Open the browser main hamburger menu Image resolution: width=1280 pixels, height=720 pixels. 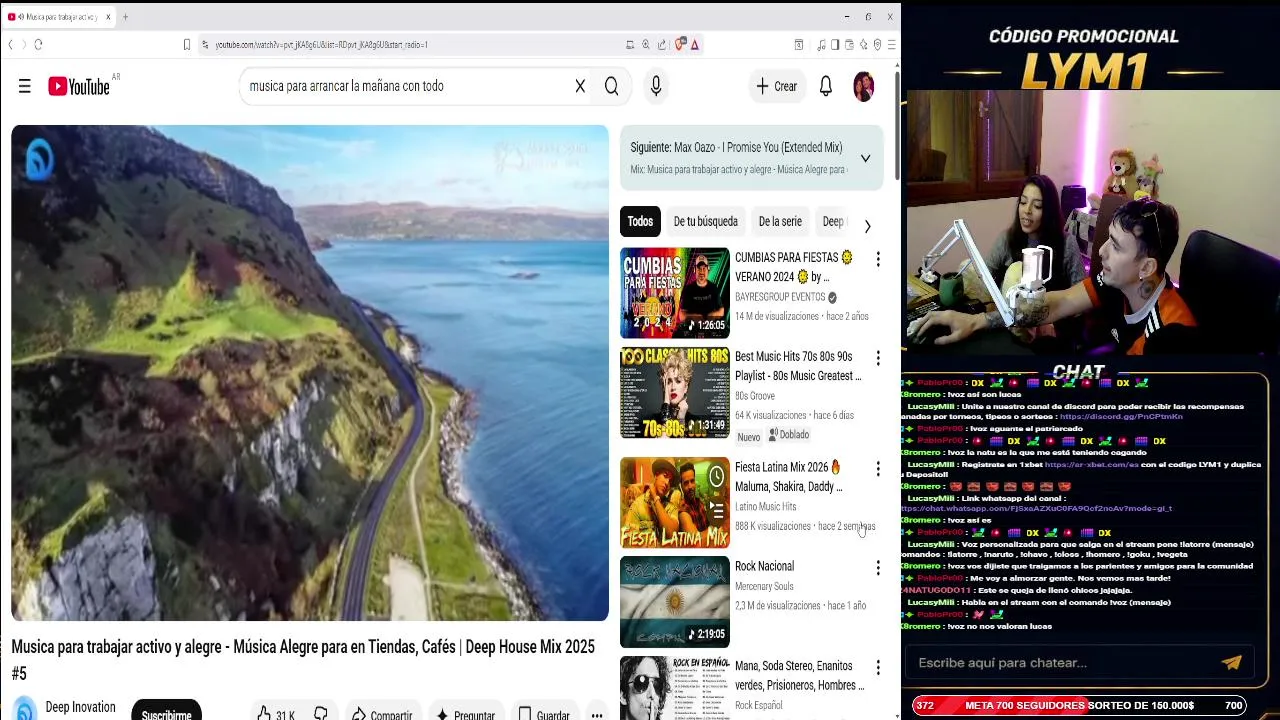[891, 44]
